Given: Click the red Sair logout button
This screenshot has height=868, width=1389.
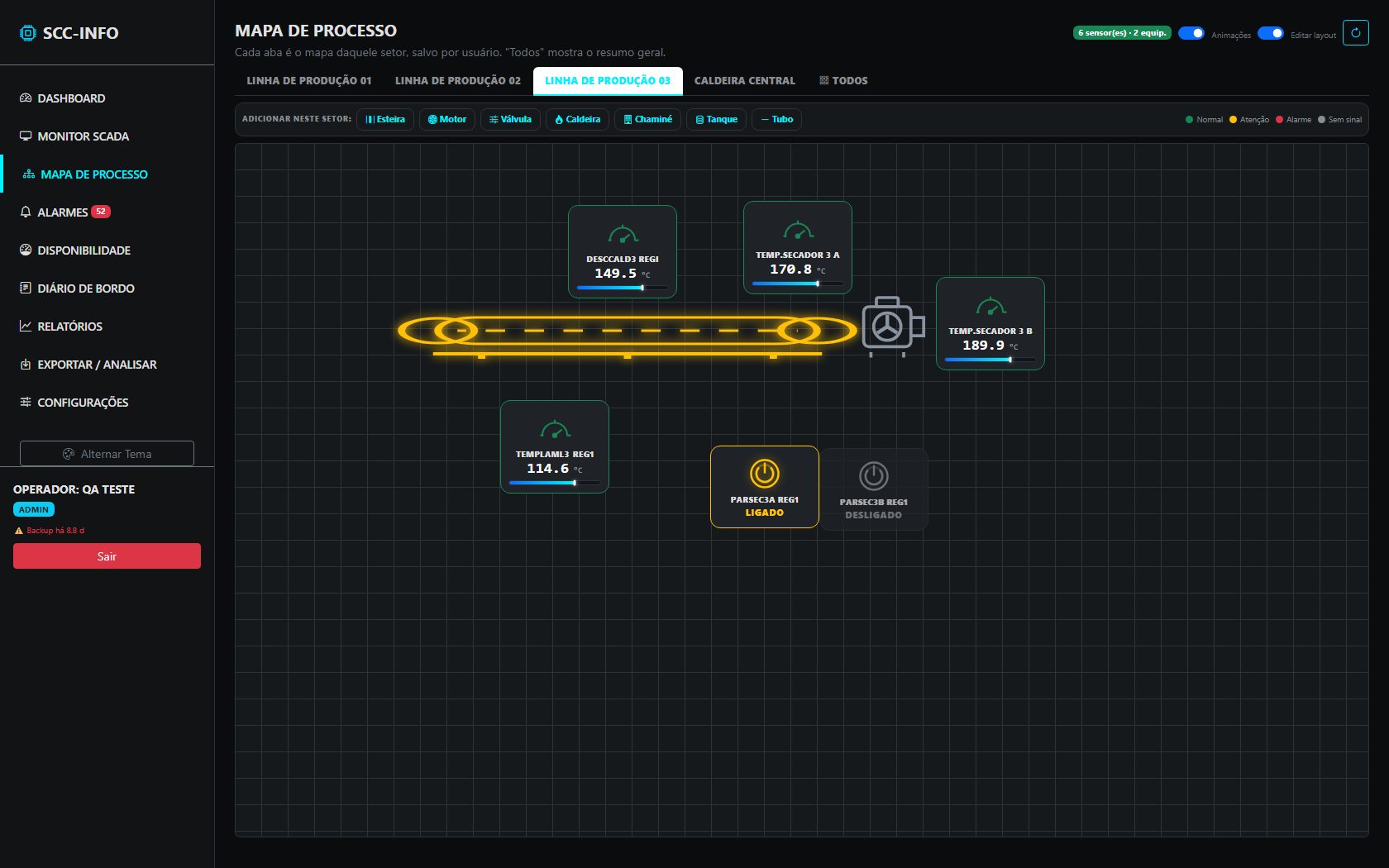Looking at the screenshot, I should click(107, 556).
